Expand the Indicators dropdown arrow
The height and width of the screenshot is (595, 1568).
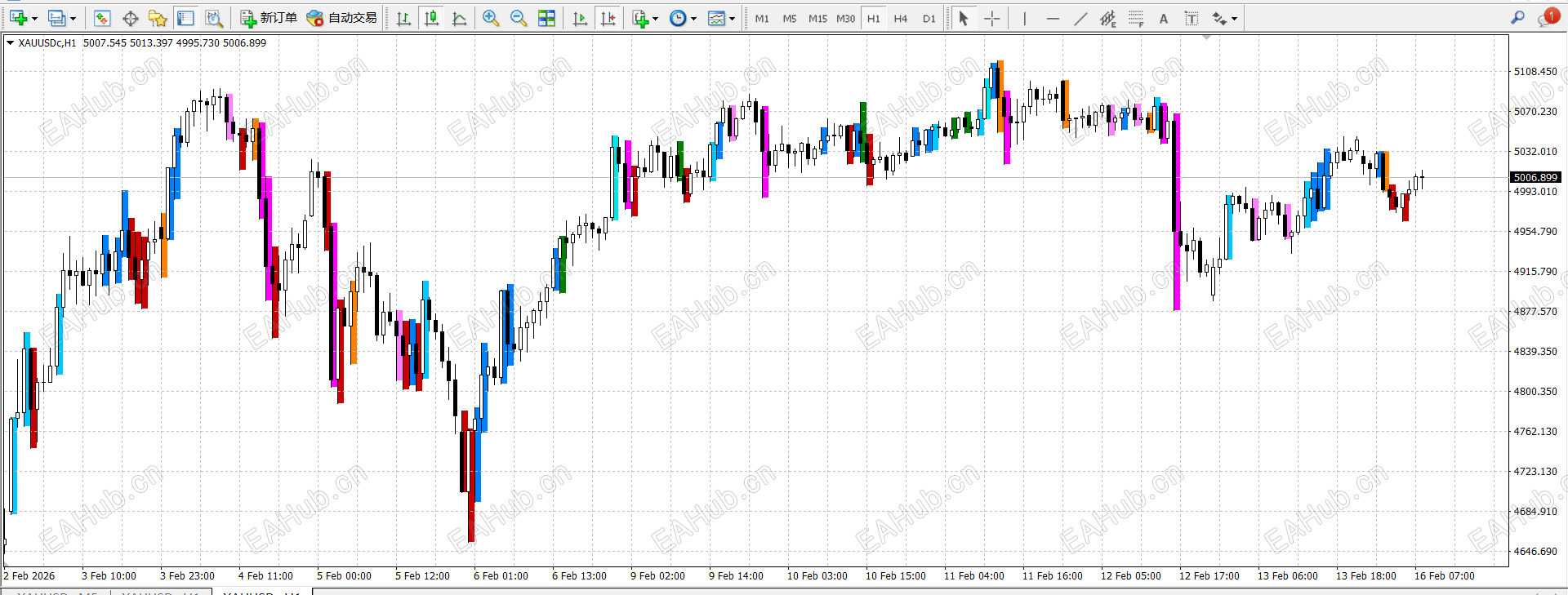tap(656, 18)
